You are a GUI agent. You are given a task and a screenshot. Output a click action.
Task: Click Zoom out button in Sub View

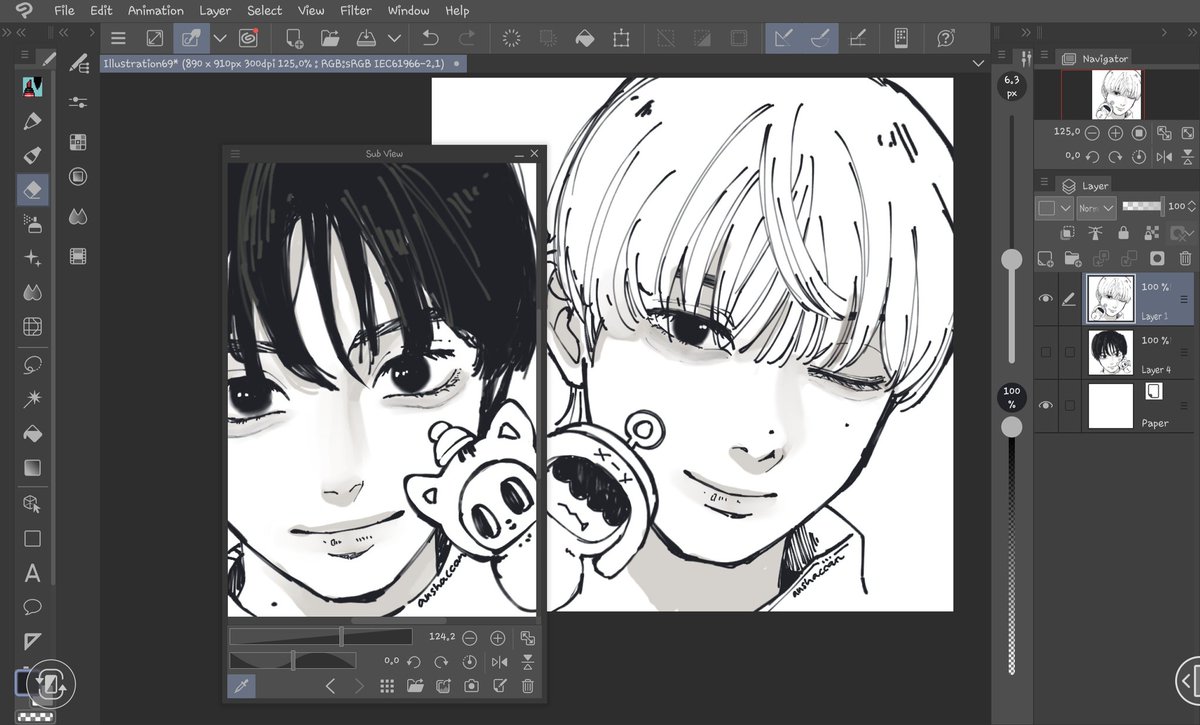tap(470, 637)
